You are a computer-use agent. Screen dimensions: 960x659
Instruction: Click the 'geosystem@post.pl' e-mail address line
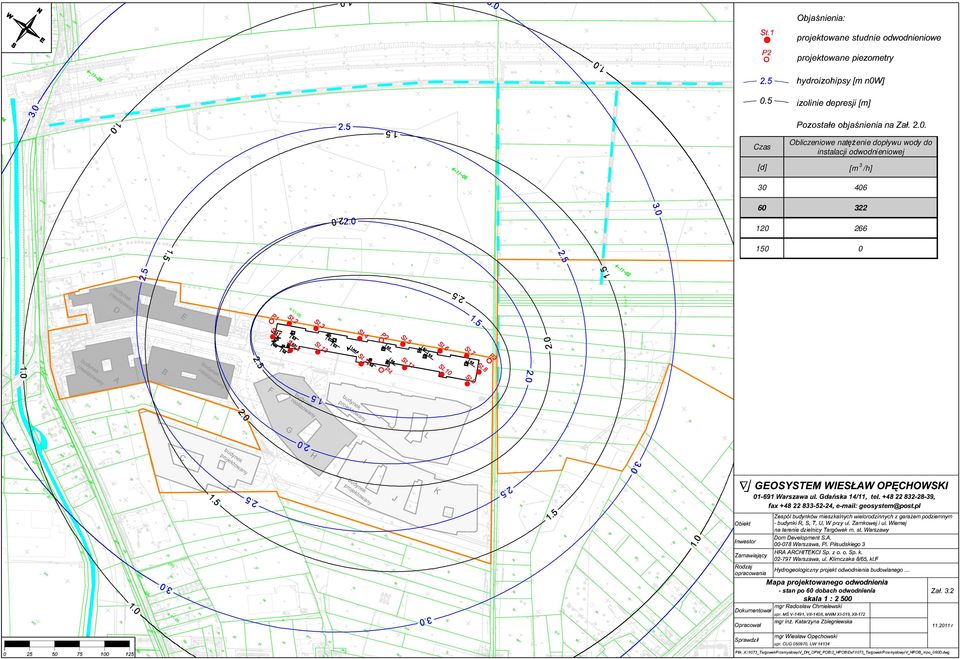pyautogui.click(x=889, y=506)
